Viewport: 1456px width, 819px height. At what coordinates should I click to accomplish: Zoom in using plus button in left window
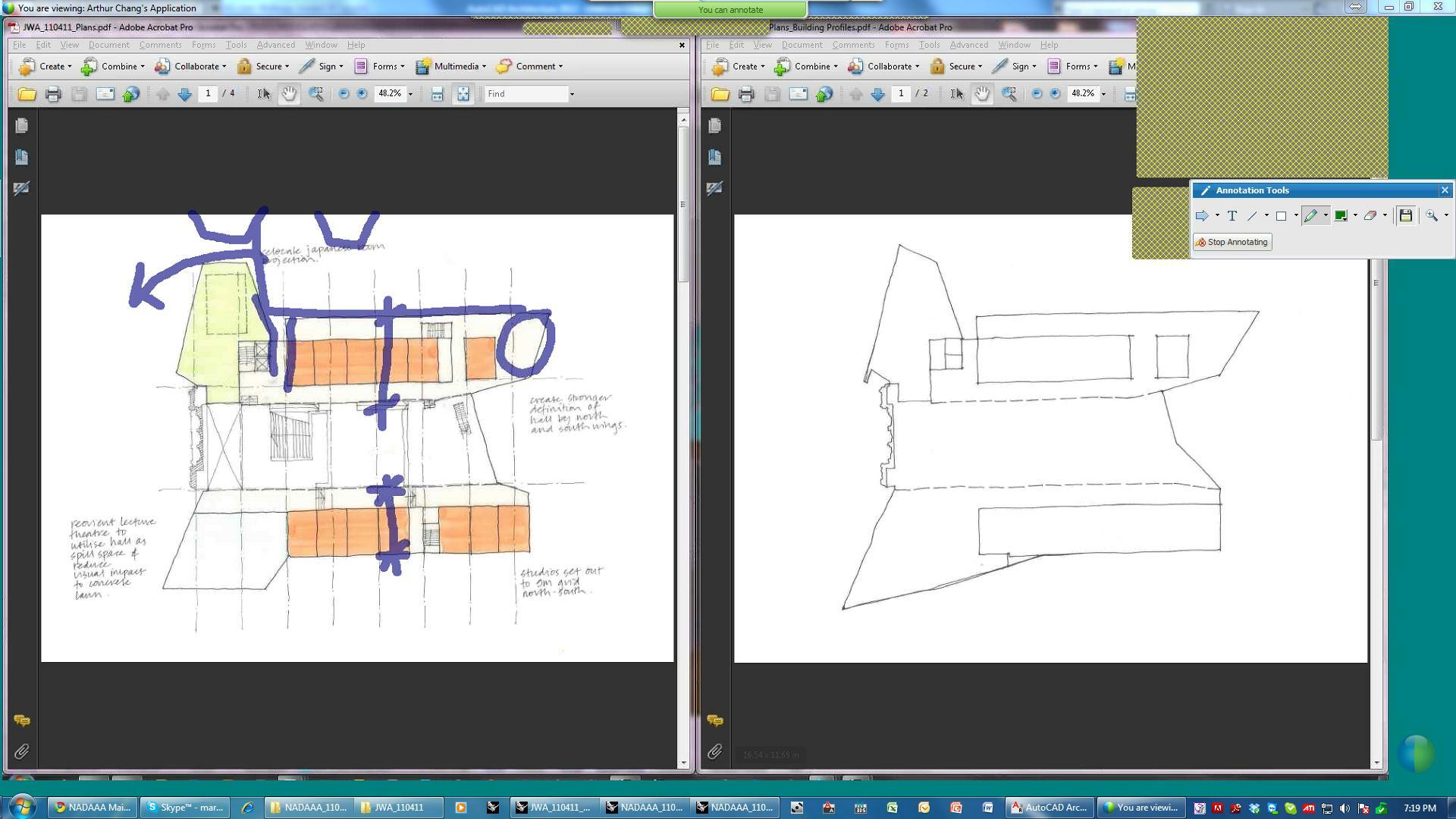pyautogui.click(x=362, y=94)
